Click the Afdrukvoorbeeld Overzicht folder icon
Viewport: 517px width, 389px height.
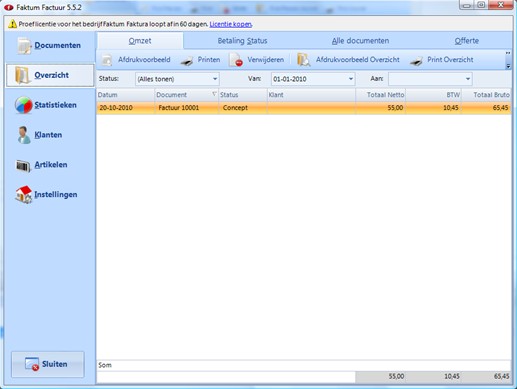(303, 60)
